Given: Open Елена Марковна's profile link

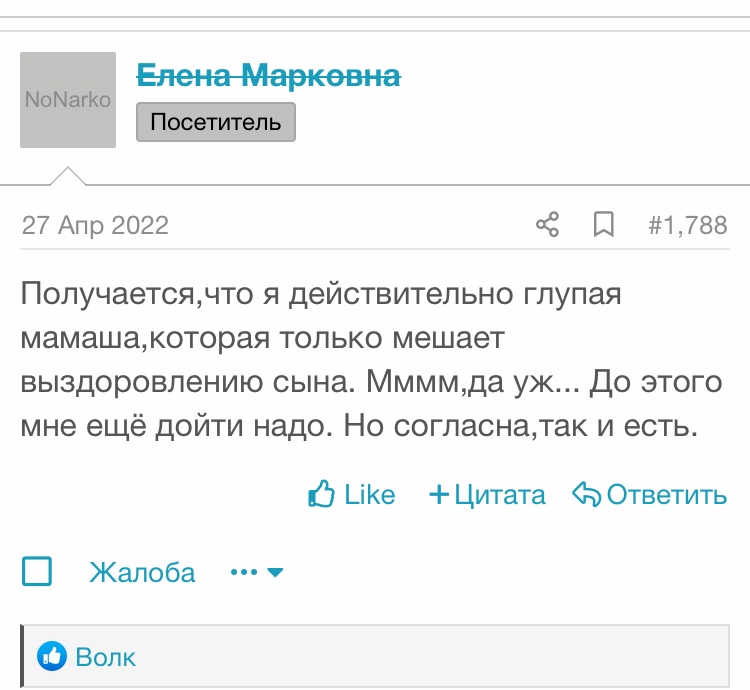Looking at the screenshot, I should pos(268,75).
